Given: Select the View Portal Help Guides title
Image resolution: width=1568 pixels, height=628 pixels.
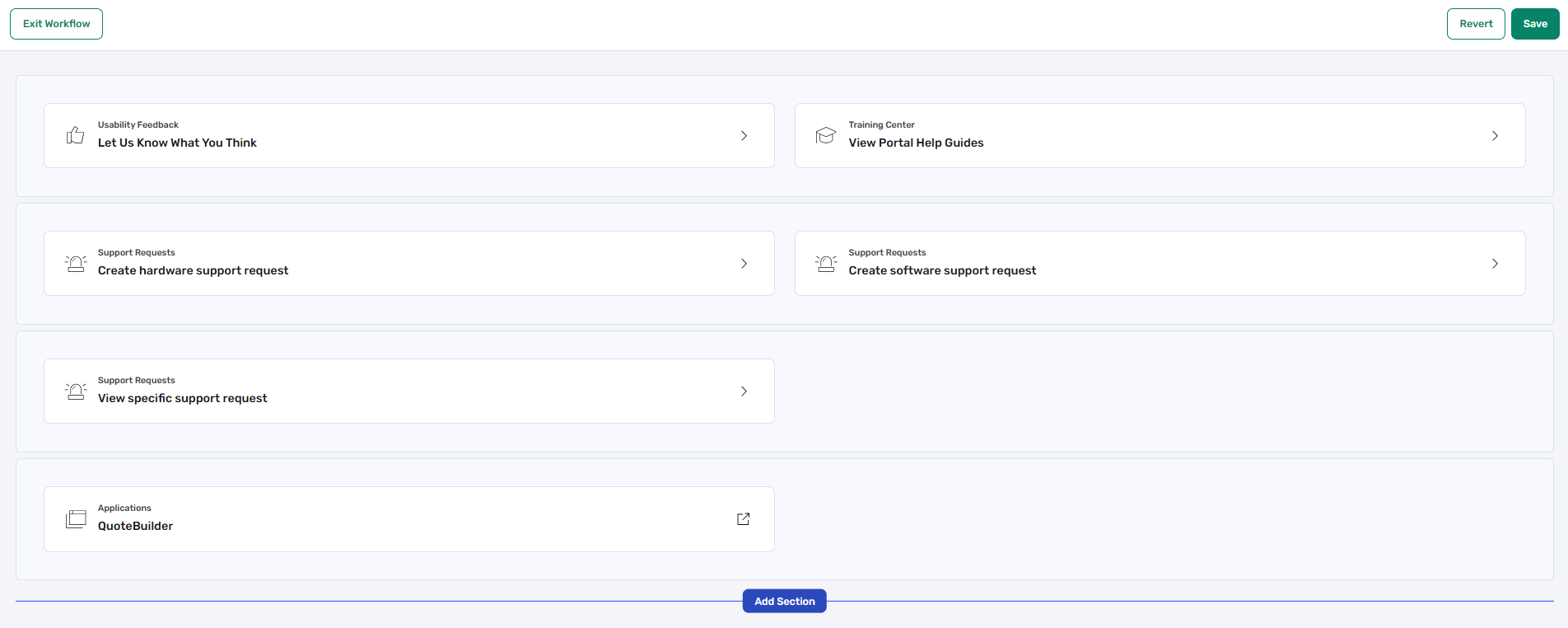Looking at the screenshot, I should pos(916,143).
